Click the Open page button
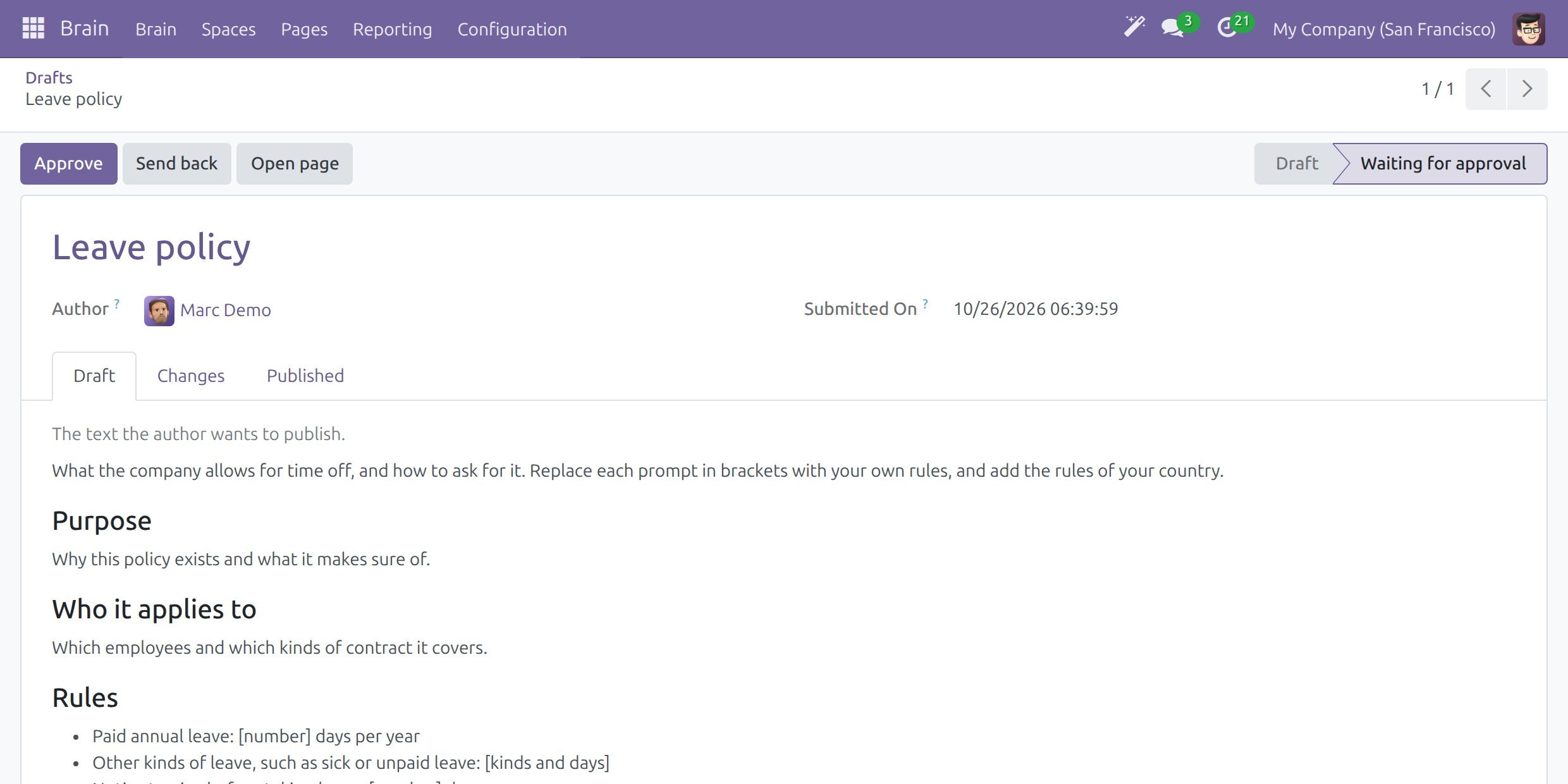 click(x=295, y=164)
